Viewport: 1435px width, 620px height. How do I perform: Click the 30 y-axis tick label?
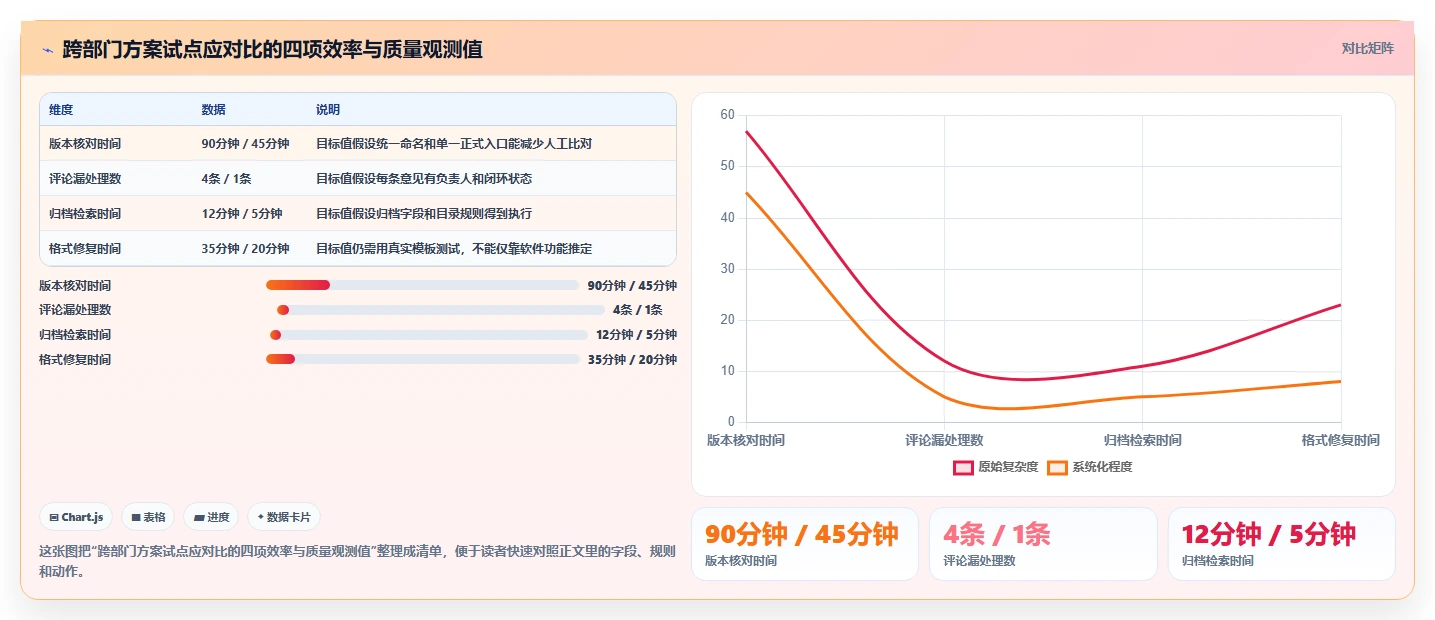[727, 269]
